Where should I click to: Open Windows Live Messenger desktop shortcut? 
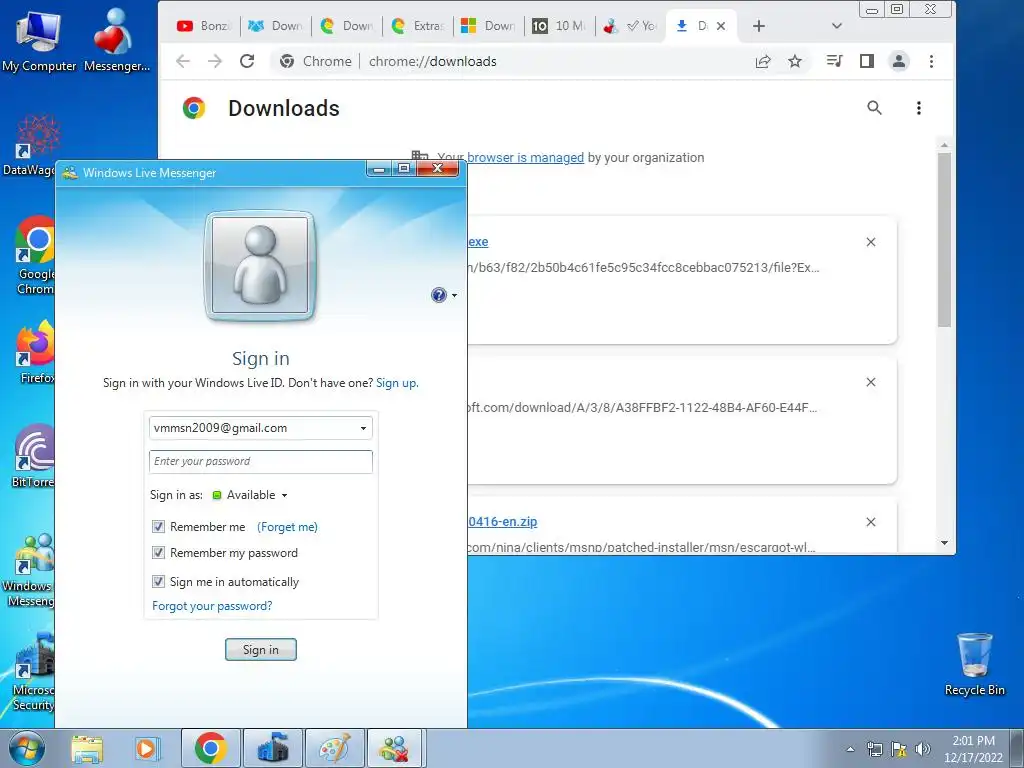tap(29, 569)
